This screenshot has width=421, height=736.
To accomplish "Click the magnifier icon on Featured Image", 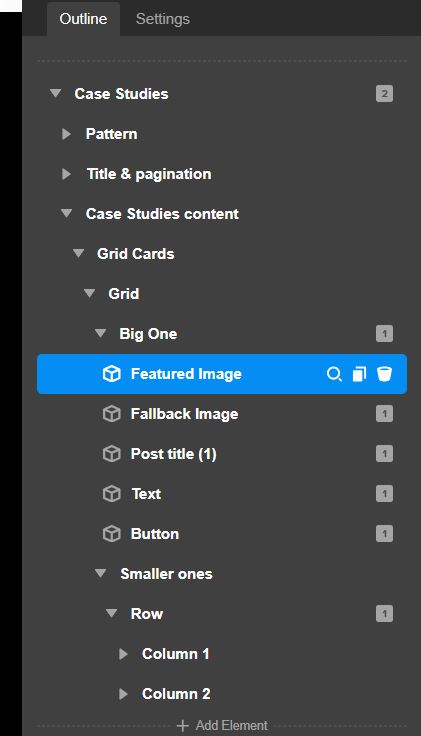I will click(x=334, y=374).
